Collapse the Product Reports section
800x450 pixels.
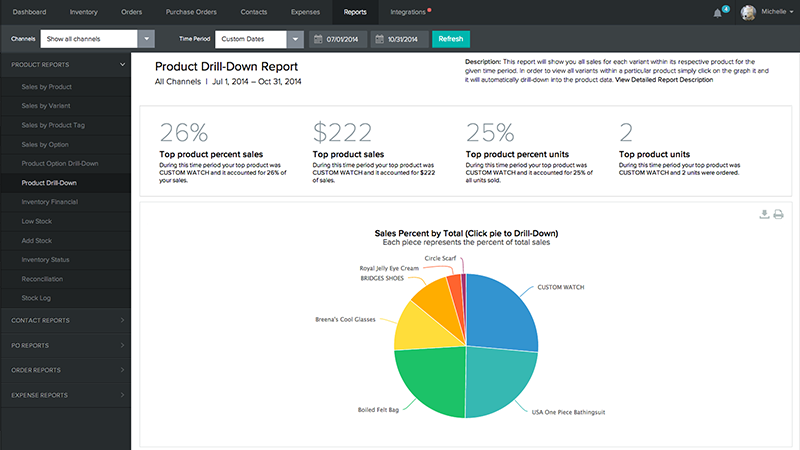pos(122,64)
